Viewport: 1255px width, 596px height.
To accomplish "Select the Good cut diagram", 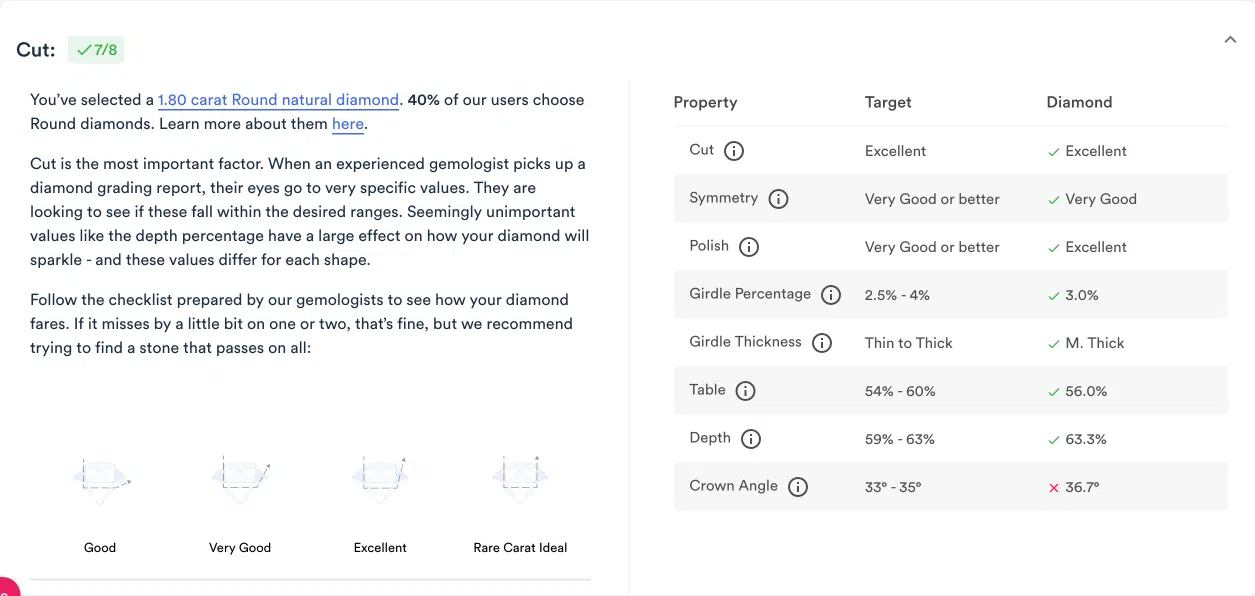I will tap(100, 478).
